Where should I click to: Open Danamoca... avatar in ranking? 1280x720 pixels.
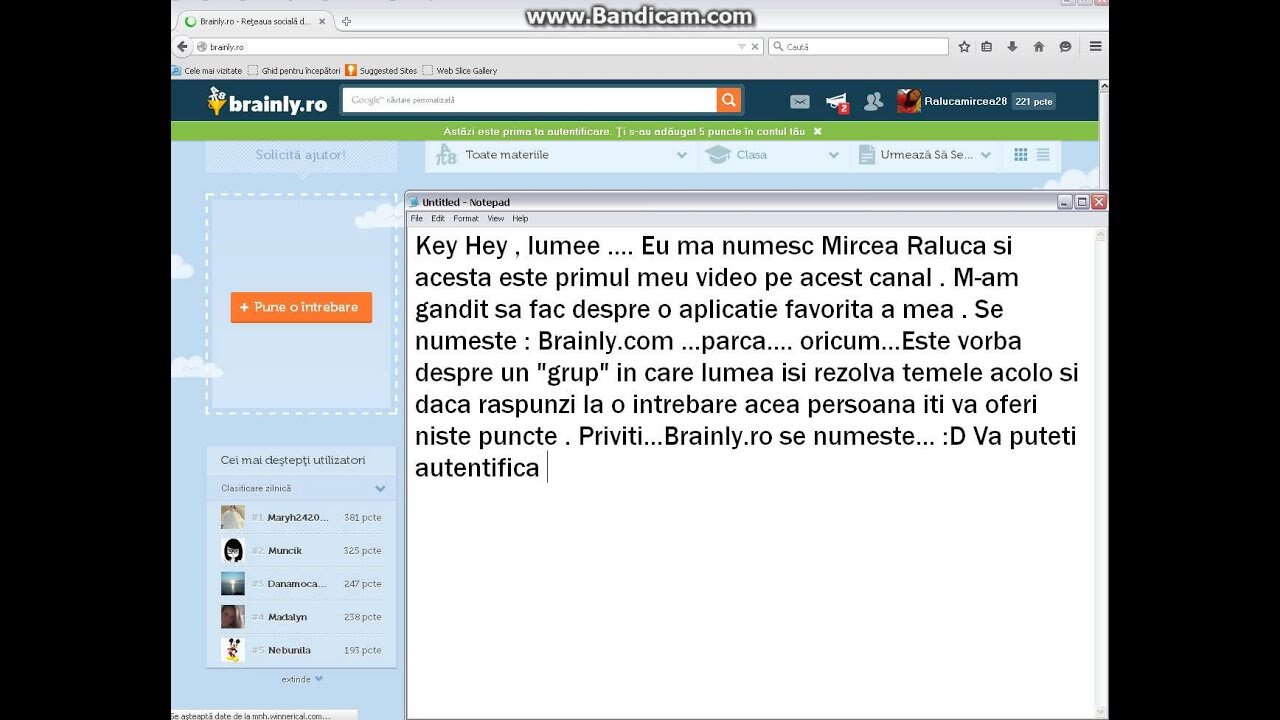(x=233, y=583)
